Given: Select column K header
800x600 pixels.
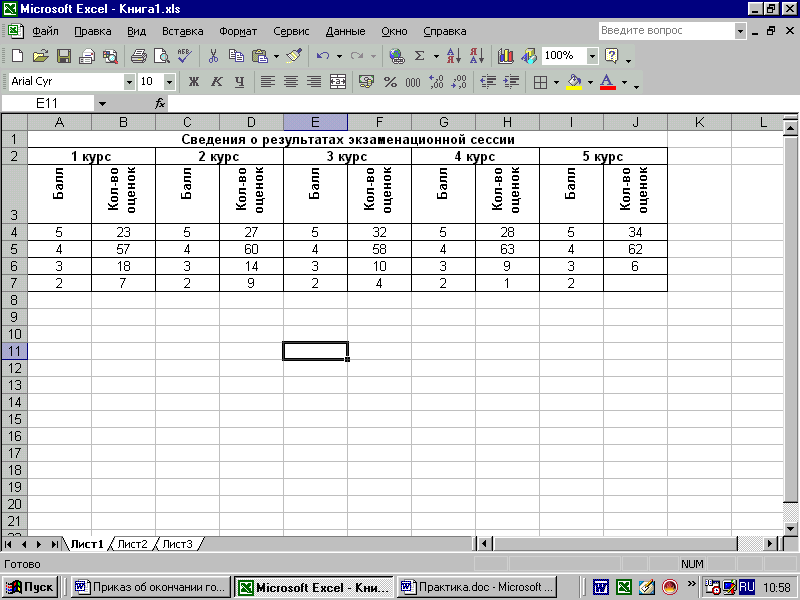Looking at the screenshot, I should (699, 122).
